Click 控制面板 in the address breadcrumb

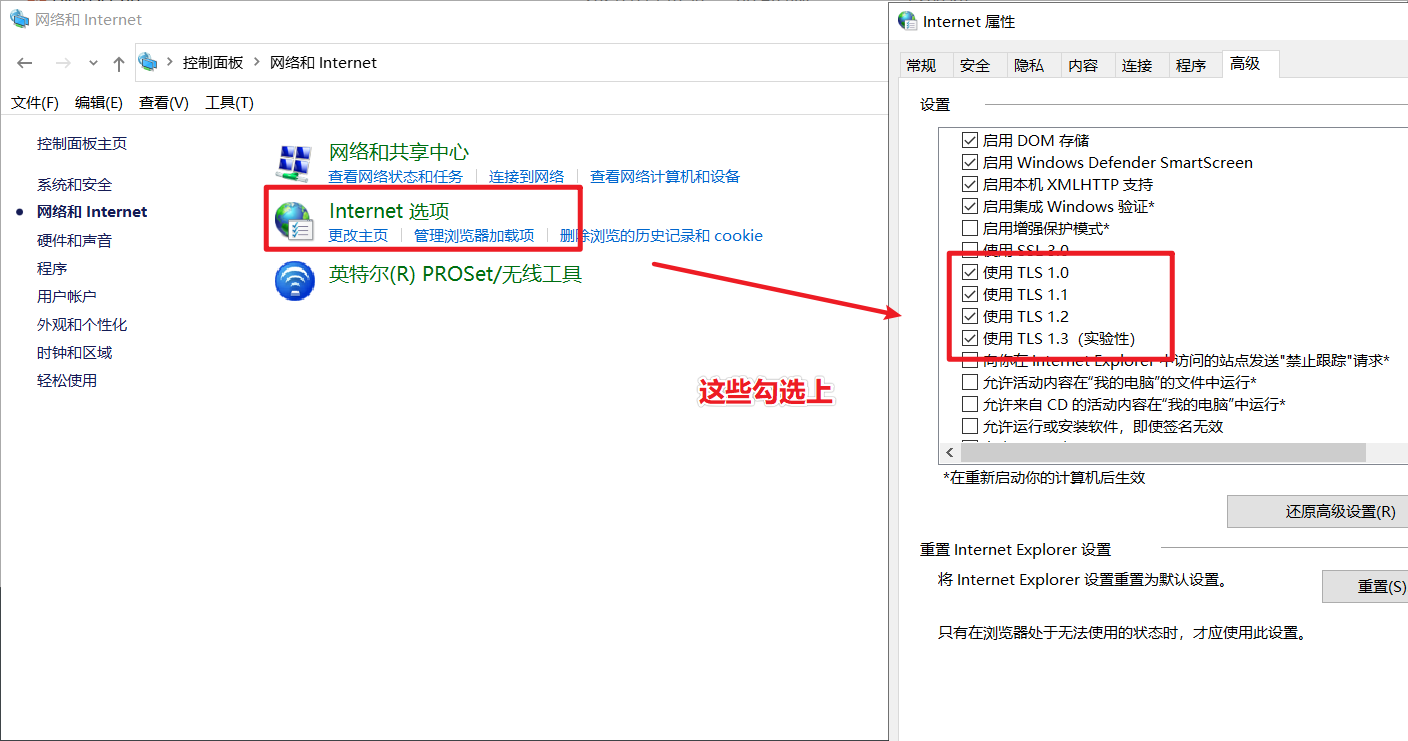coord(213,63)
